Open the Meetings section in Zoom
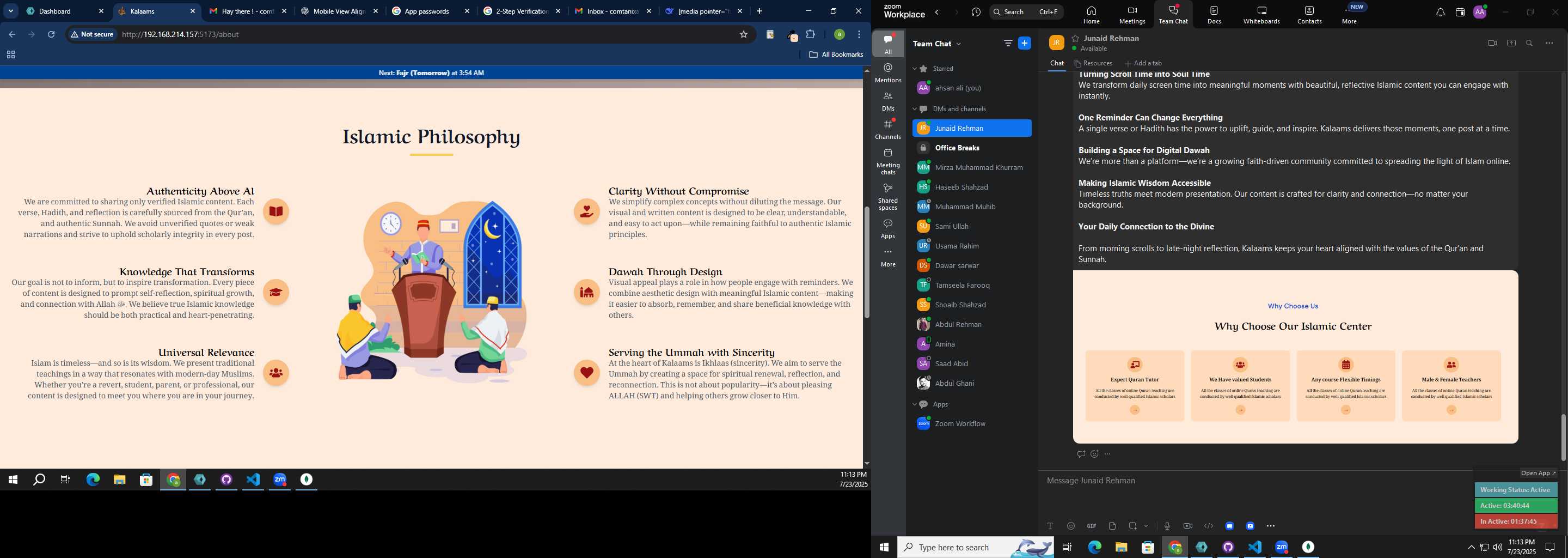Viewport: 1568px width, 558px height. pyautogui.click(x=1132, y=15)
